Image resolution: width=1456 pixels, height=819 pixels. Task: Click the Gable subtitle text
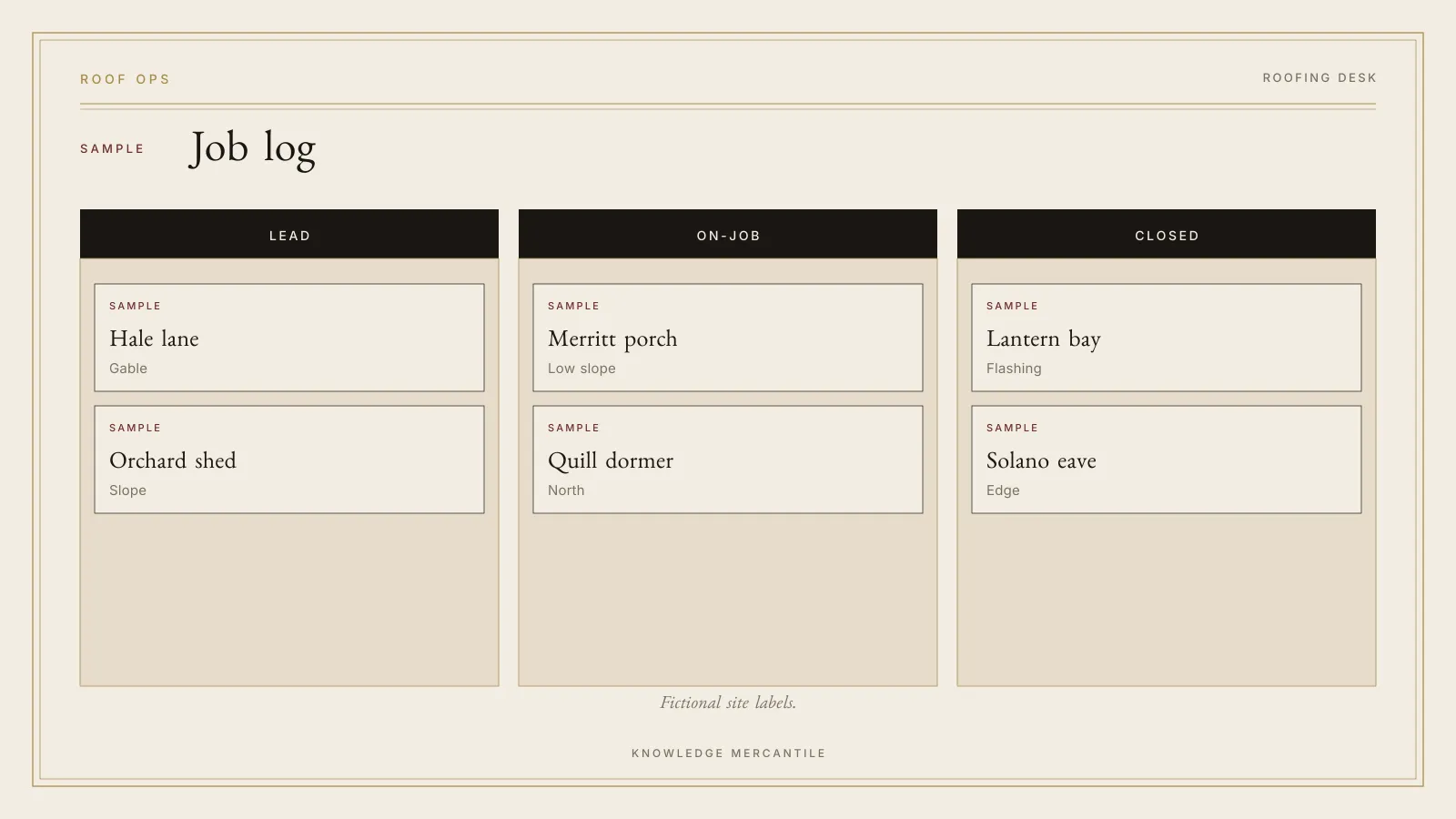(x=128, y=369)
